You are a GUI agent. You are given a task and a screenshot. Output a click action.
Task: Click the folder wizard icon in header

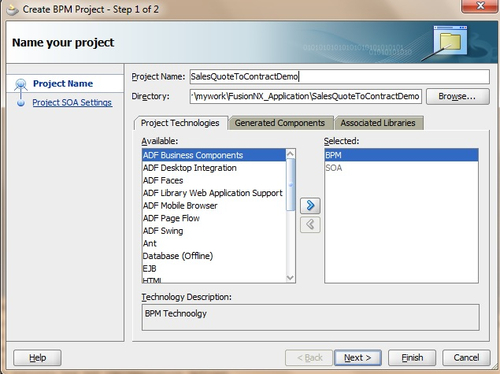(450, 41)
